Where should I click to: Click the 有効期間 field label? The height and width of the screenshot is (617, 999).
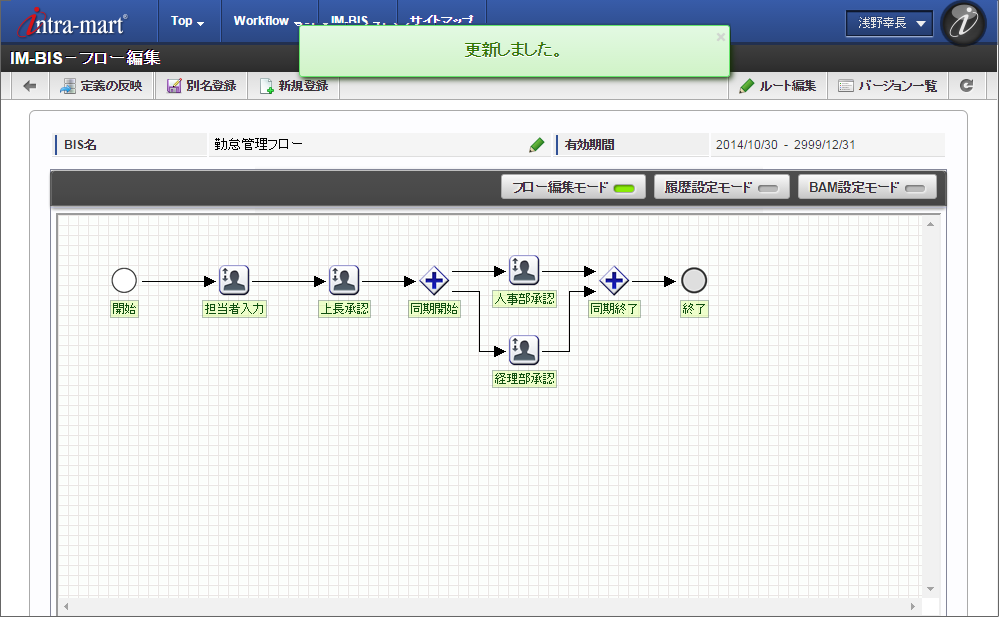pyautogui.click(x=589, y=145)
